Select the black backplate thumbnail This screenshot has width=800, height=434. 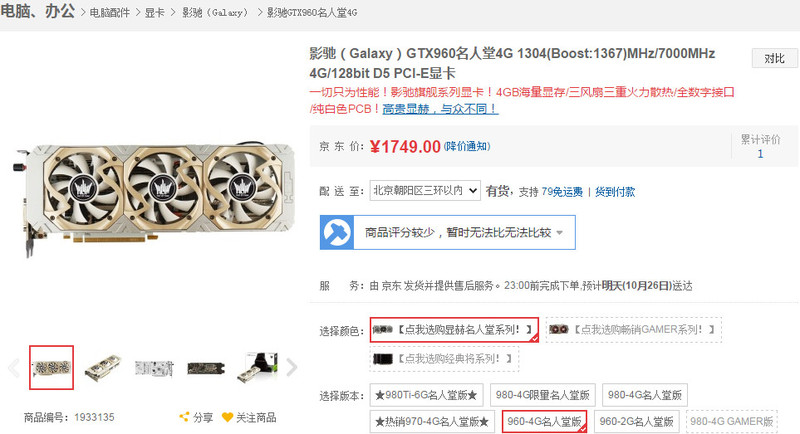click(x=206, y=368)
